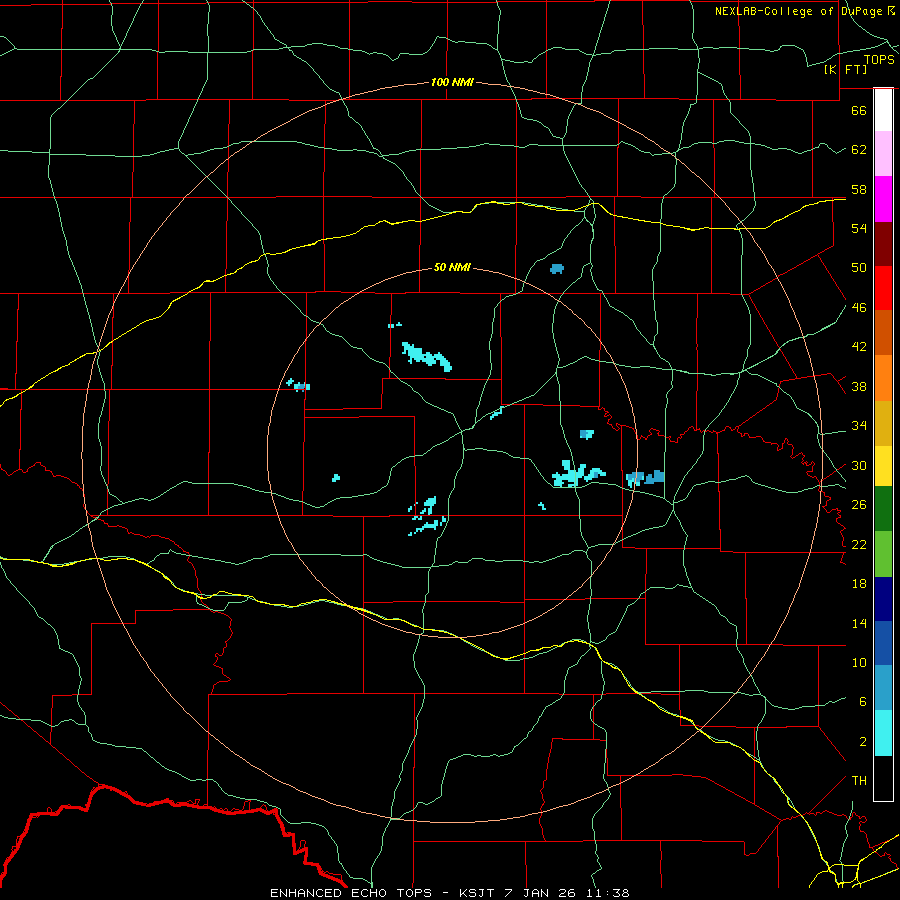Click the '11:38' timestamp at the bottom

(607, 893)
